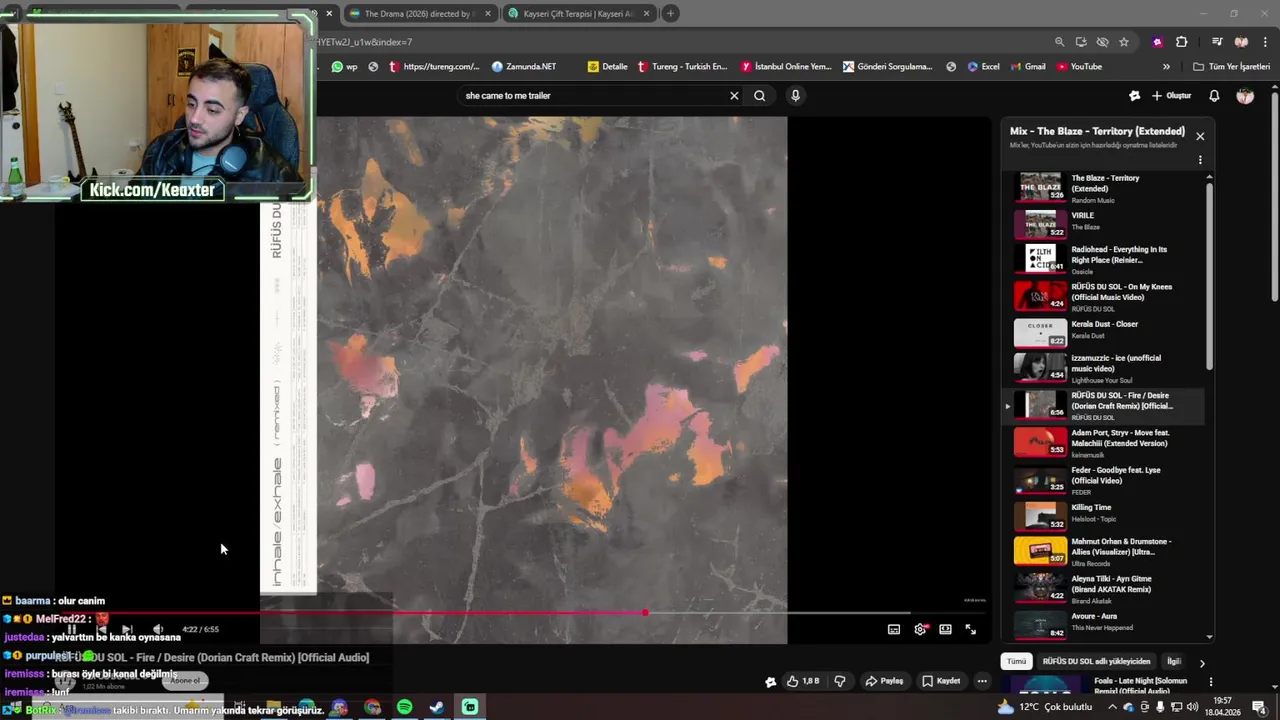Play 'Adam Port, Stryv - Move' entry
Image resolution: width=1280 pixels, height=720 pixels.
pos(1107,443)
